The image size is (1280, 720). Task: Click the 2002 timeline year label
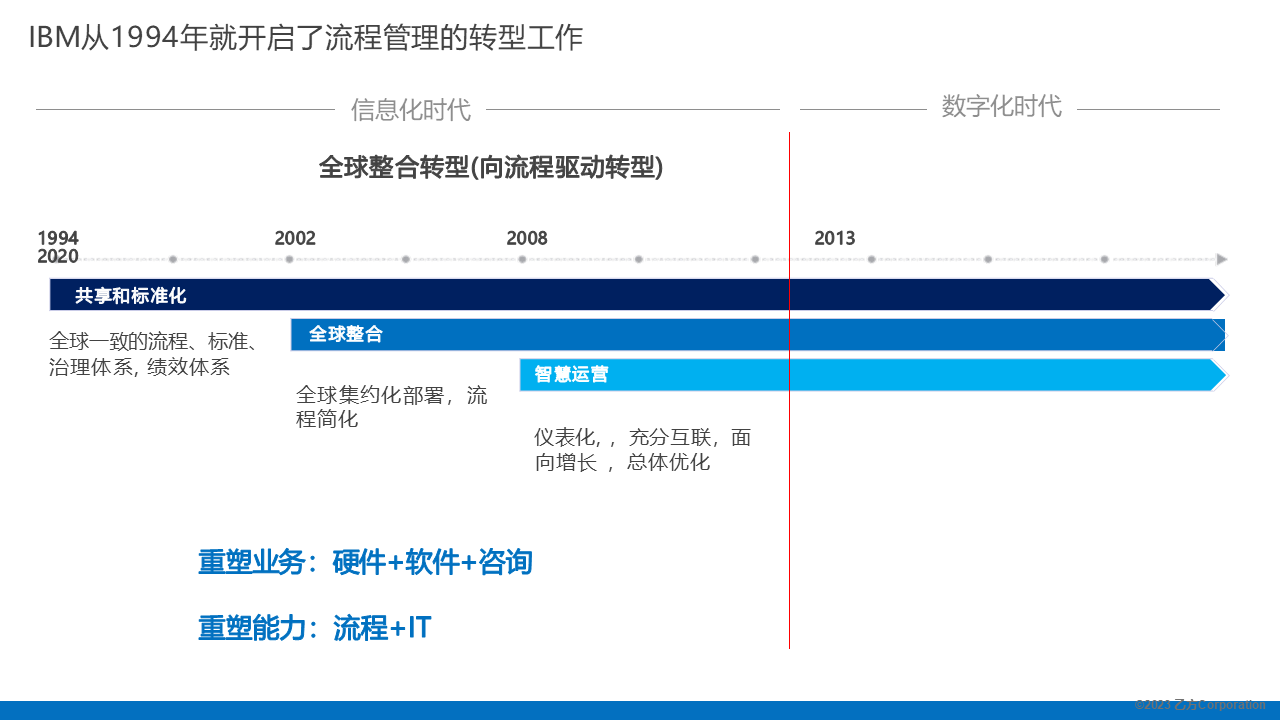pyautogui.click(x=295, y=238)
